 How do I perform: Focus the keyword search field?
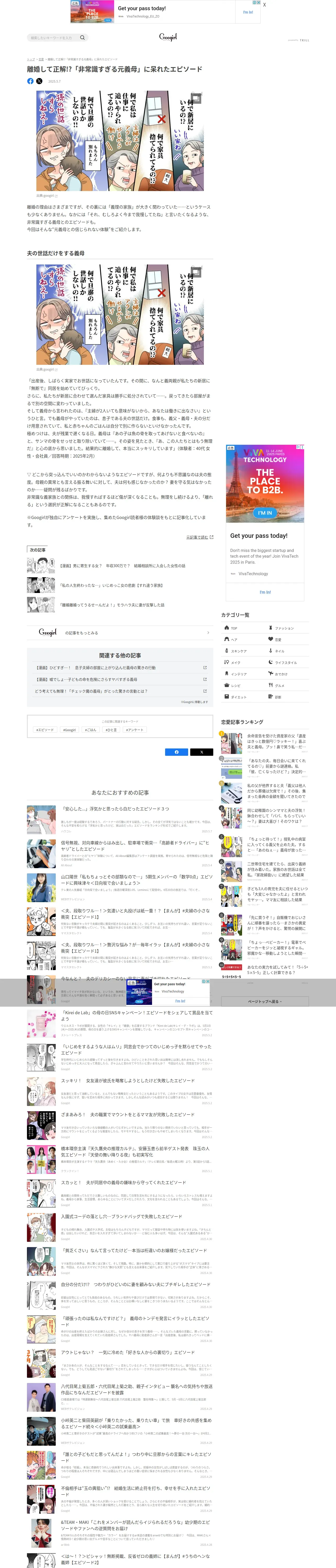point(54,38)
